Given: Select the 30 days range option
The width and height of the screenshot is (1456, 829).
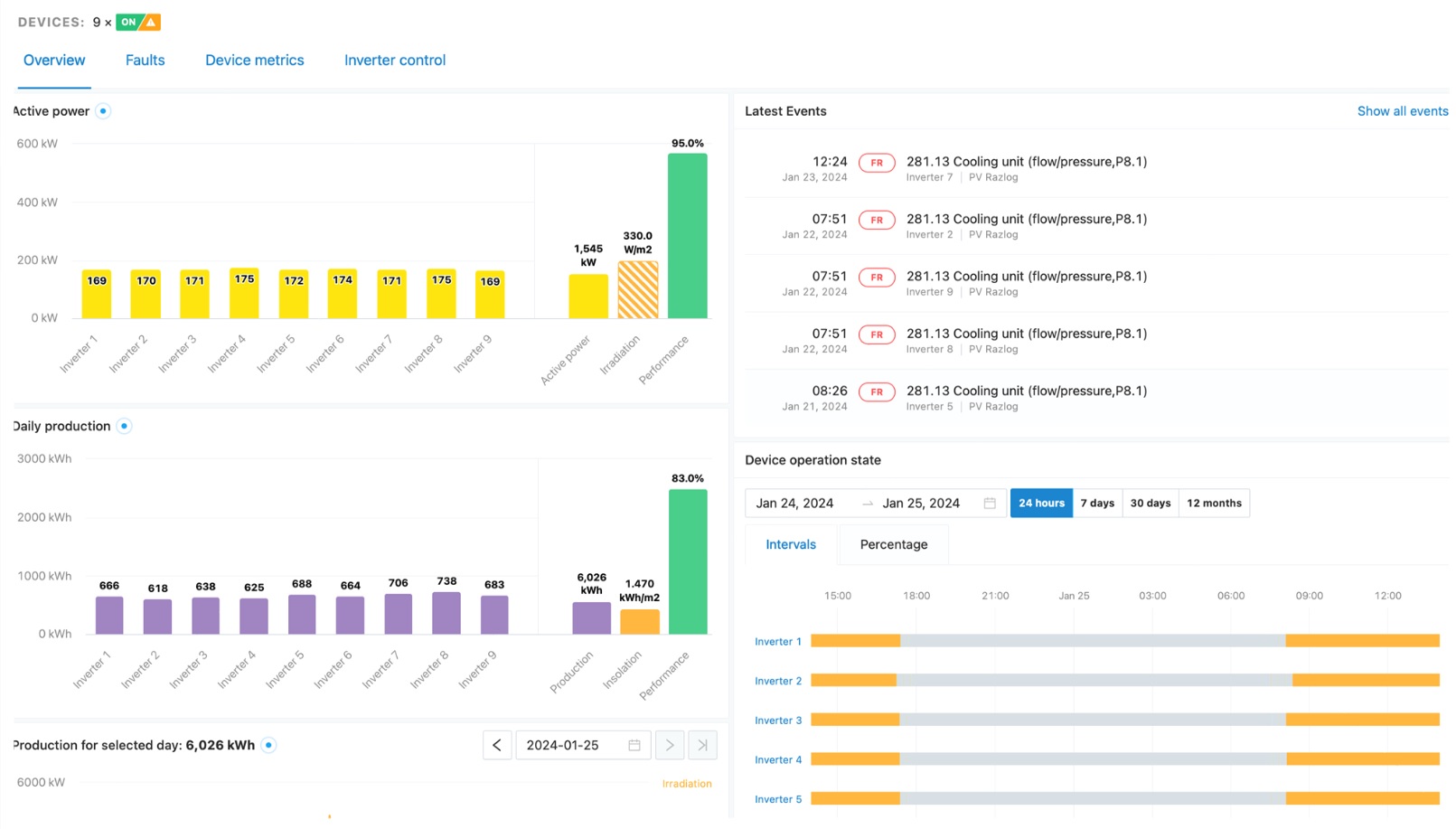Looking at the screenshot, I should (1150, 503).
